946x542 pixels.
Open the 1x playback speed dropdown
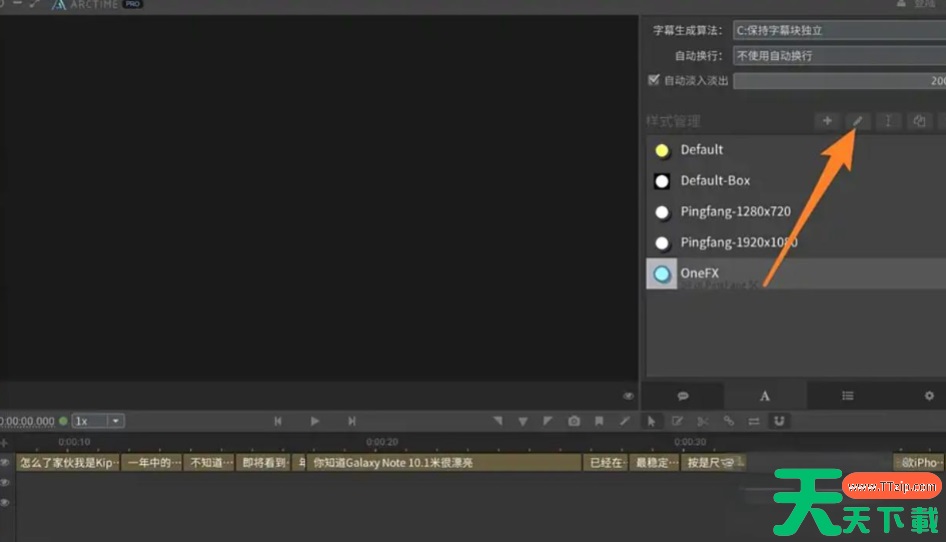[x=98, y=421]
